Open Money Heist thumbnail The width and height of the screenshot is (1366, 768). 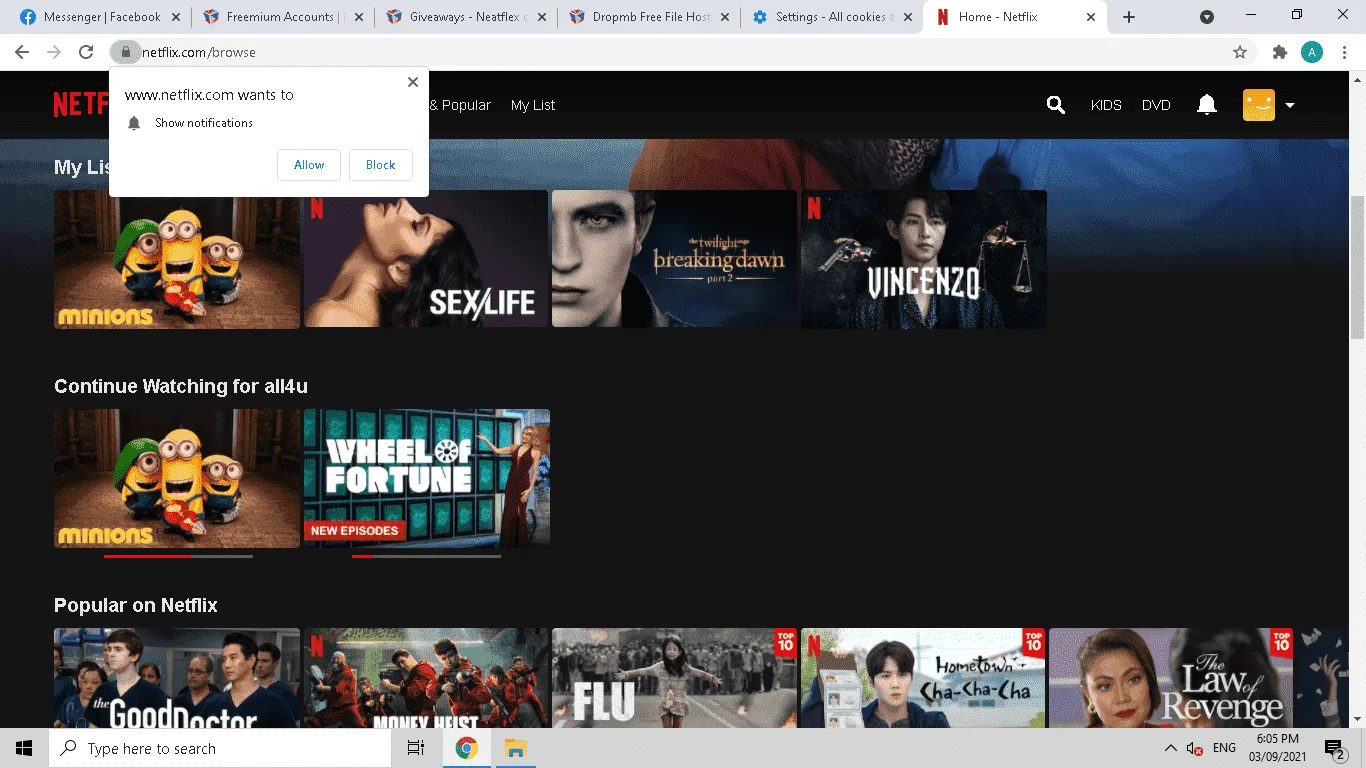coord(425,678)
